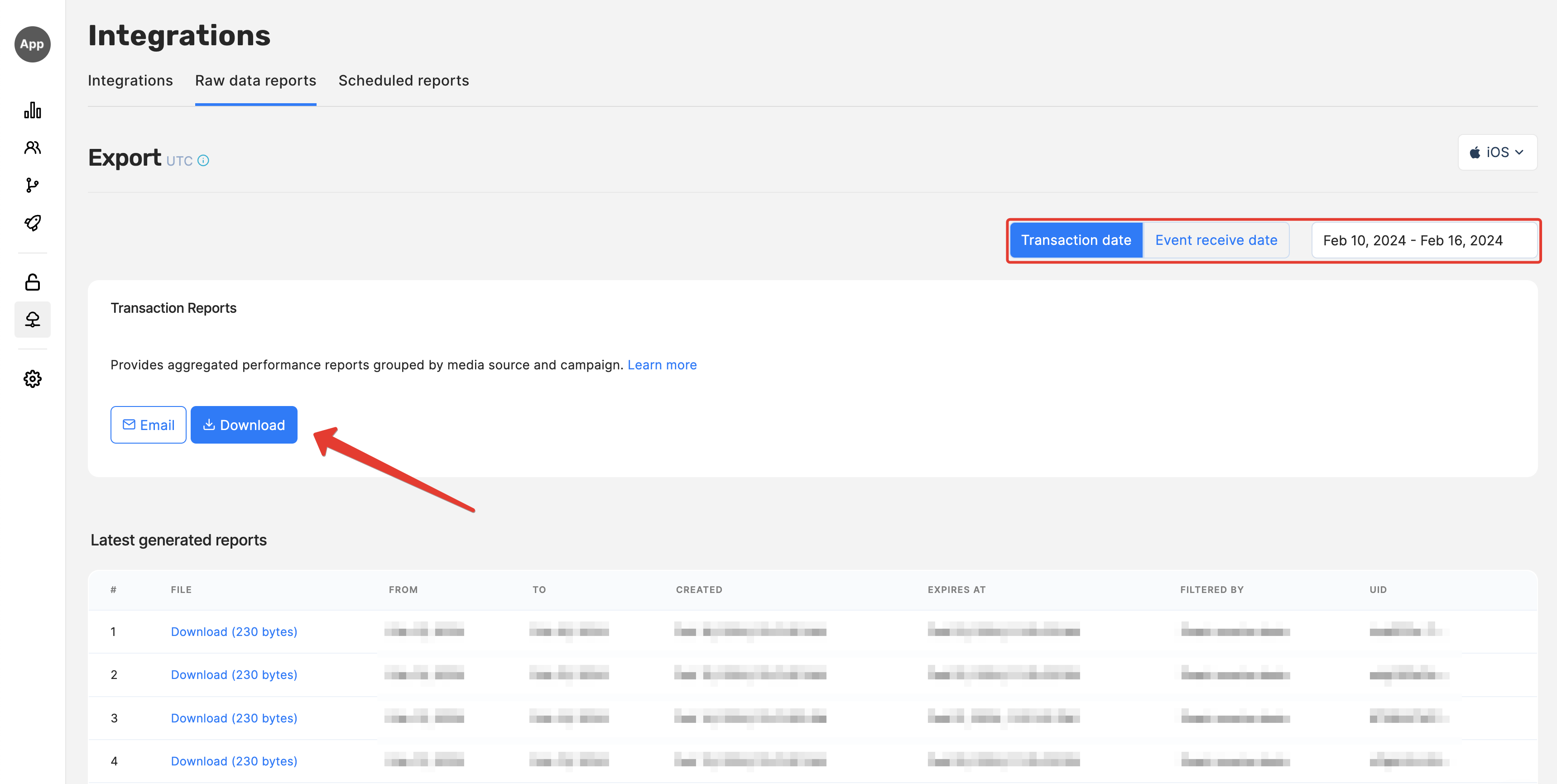Click the App avatar circle

[33, 44]
